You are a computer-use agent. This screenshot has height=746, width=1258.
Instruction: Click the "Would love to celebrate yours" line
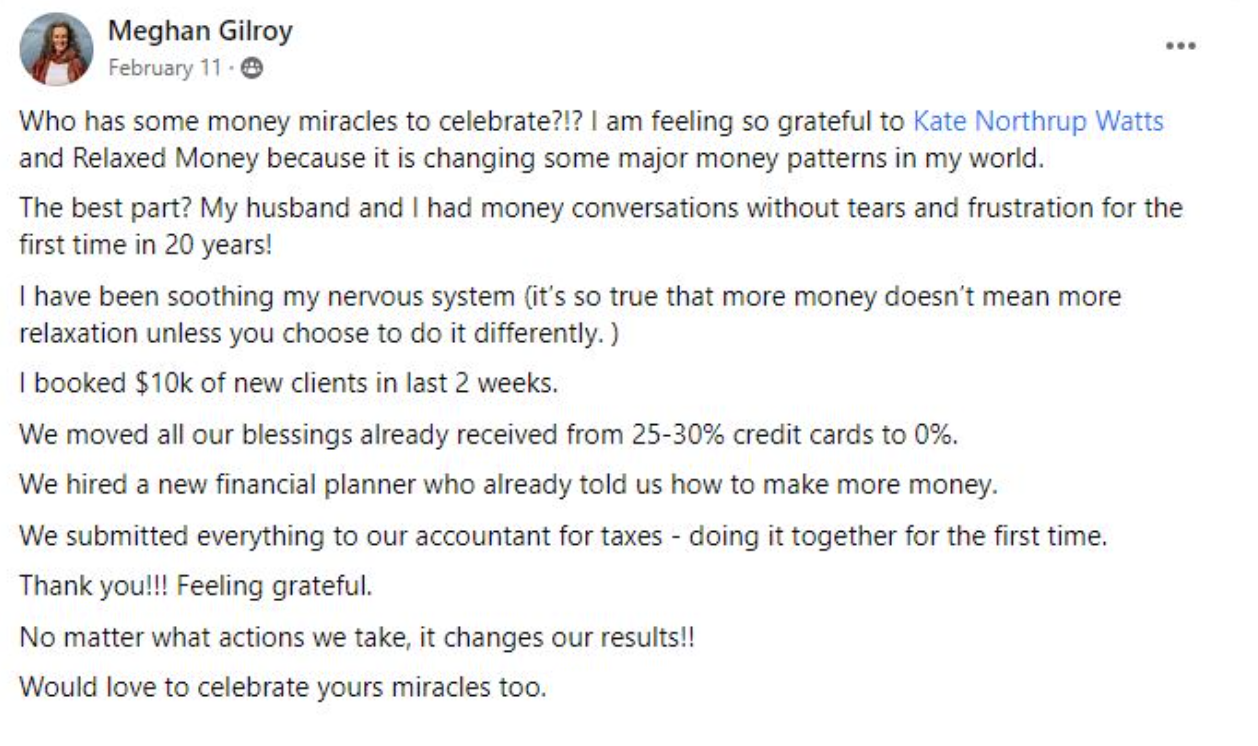pyautogui.click(x=283, y=688)
